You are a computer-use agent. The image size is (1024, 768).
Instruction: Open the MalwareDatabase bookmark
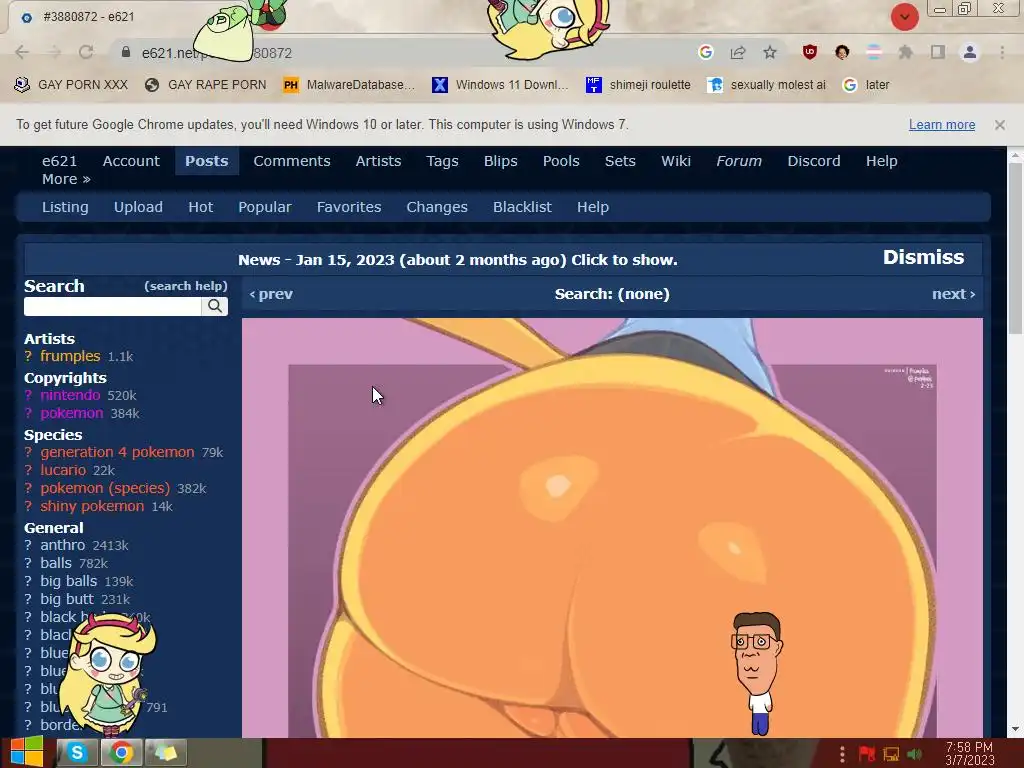point(349,85)
